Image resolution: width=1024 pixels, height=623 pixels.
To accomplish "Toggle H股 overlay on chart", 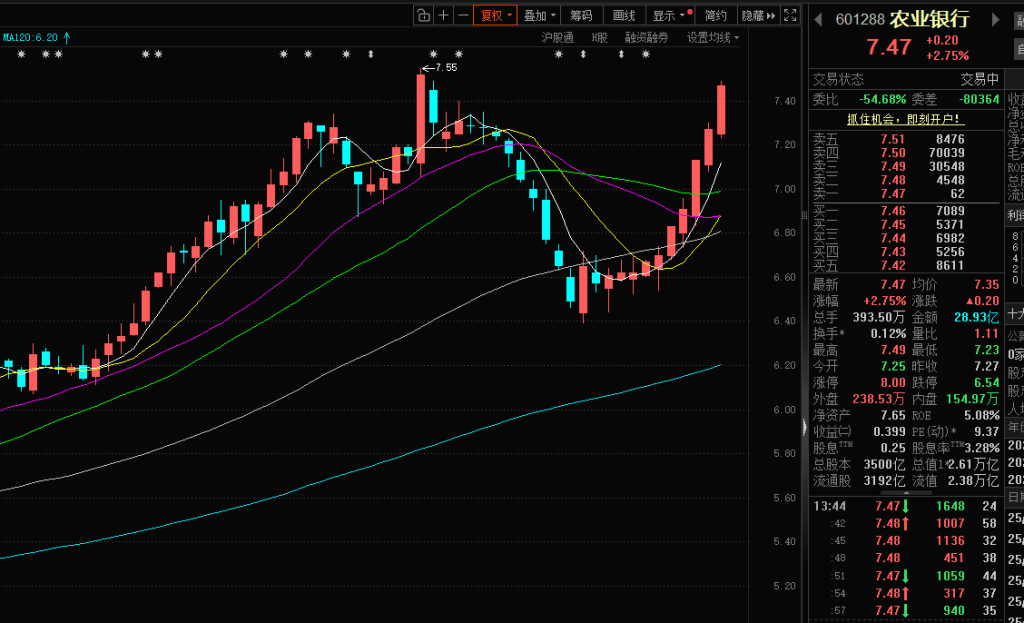I will [599, 38].
